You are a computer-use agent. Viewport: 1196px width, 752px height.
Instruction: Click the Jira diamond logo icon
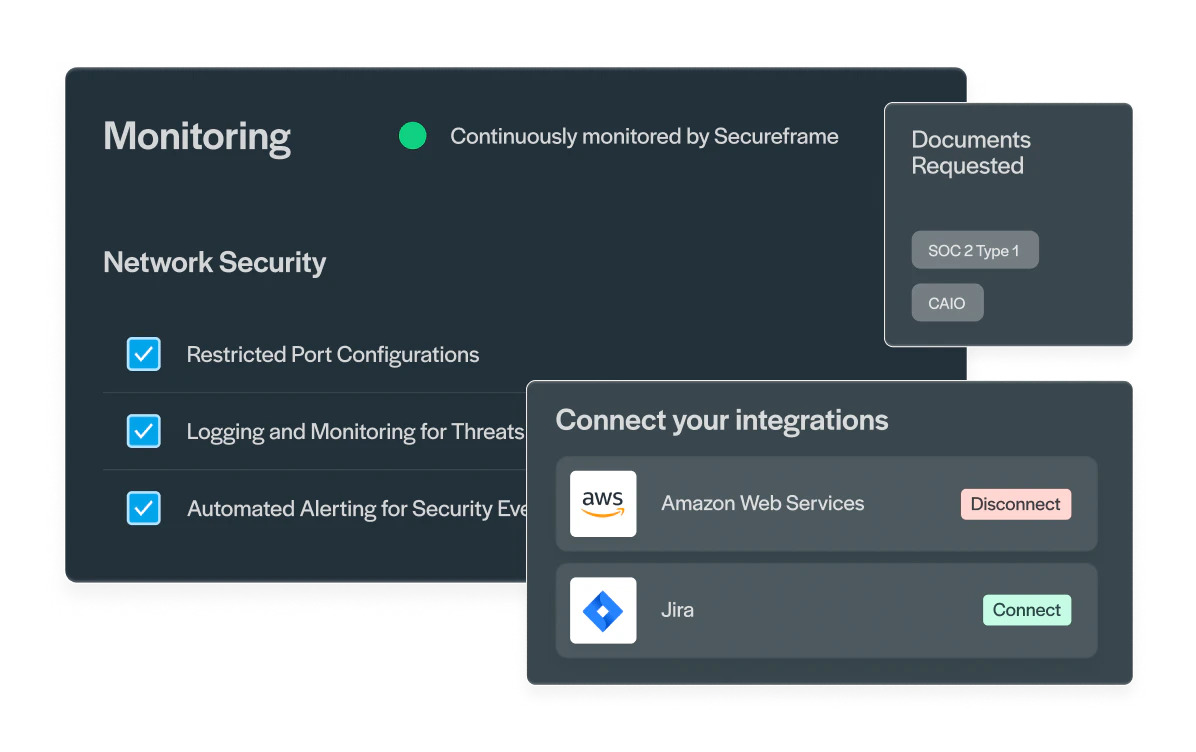[x=603, y=610]
